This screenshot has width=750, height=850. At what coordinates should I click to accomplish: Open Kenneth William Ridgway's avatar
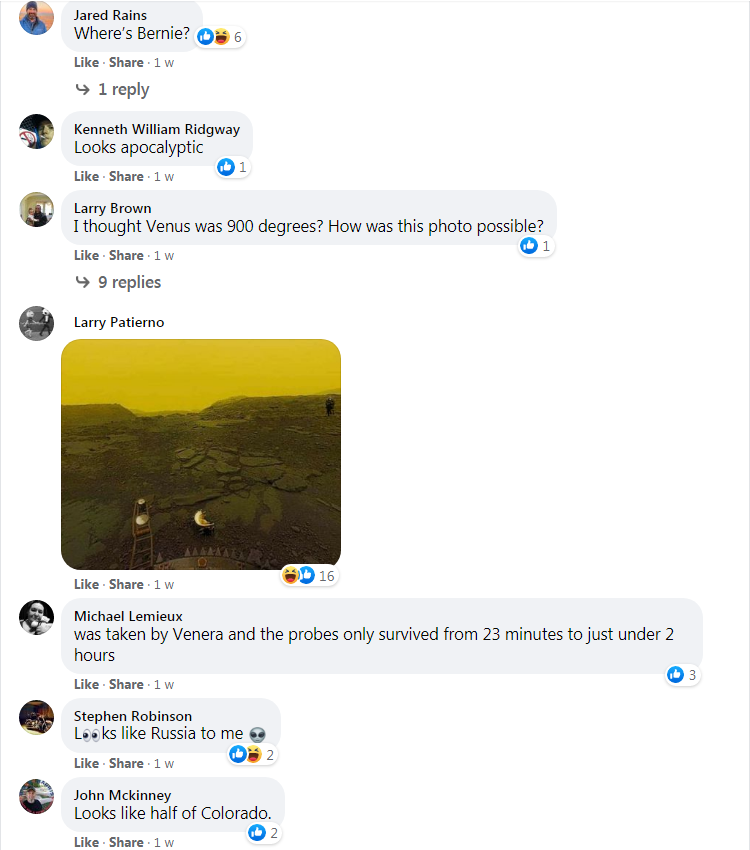coord(36,131)
